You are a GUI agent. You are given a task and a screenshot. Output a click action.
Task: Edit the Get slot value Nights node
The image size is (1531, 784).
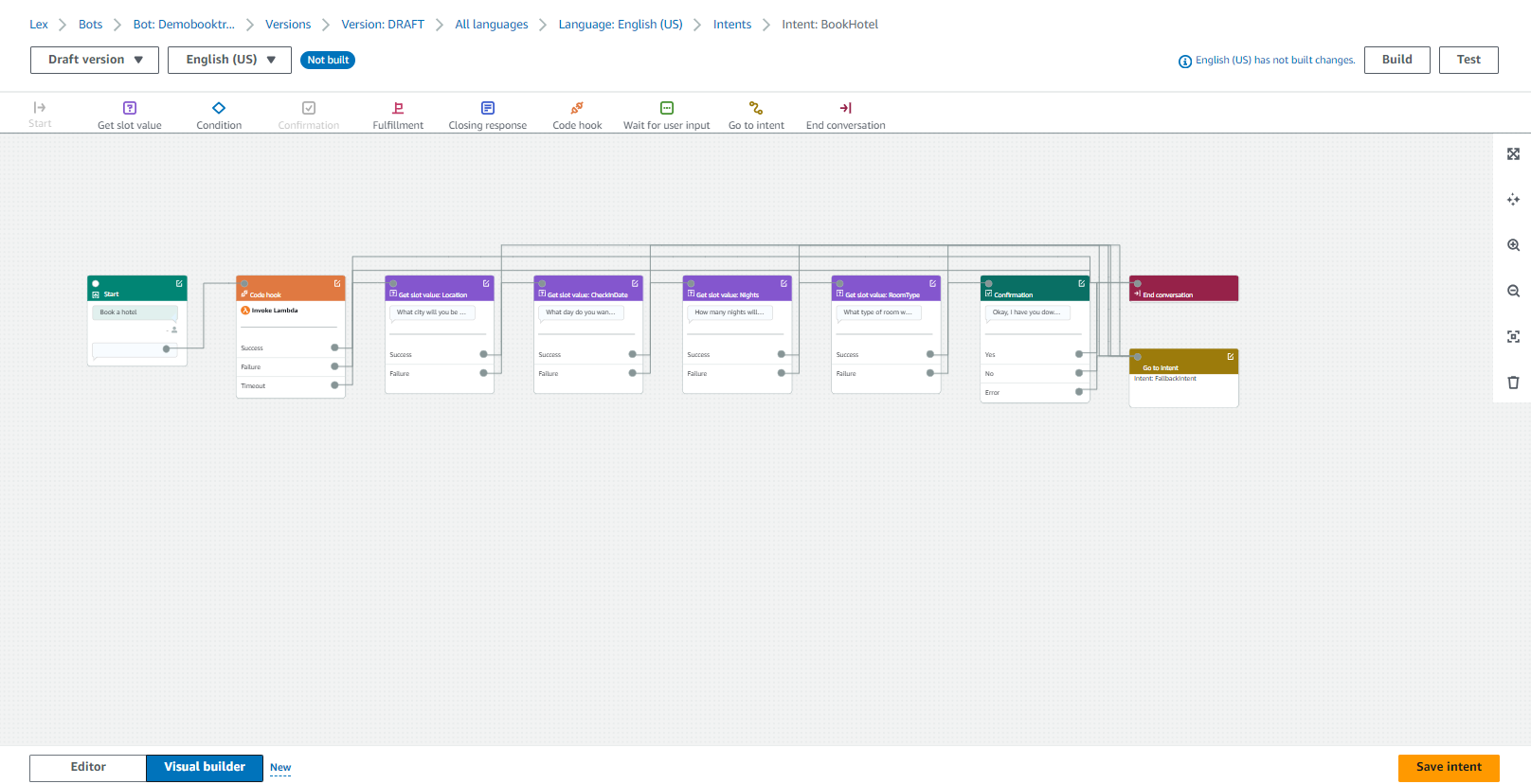[x=784, y=283]
